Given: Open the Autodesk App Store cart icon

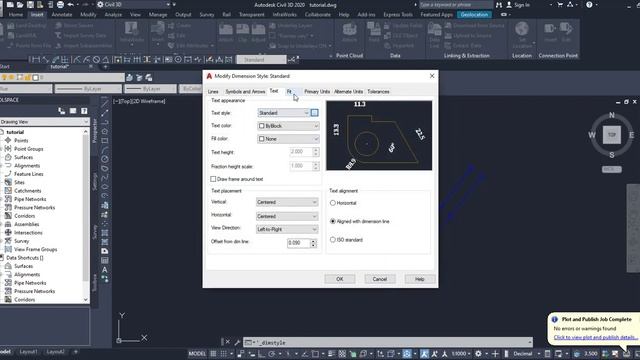Looking at the screenshot, I should [560, 4].
